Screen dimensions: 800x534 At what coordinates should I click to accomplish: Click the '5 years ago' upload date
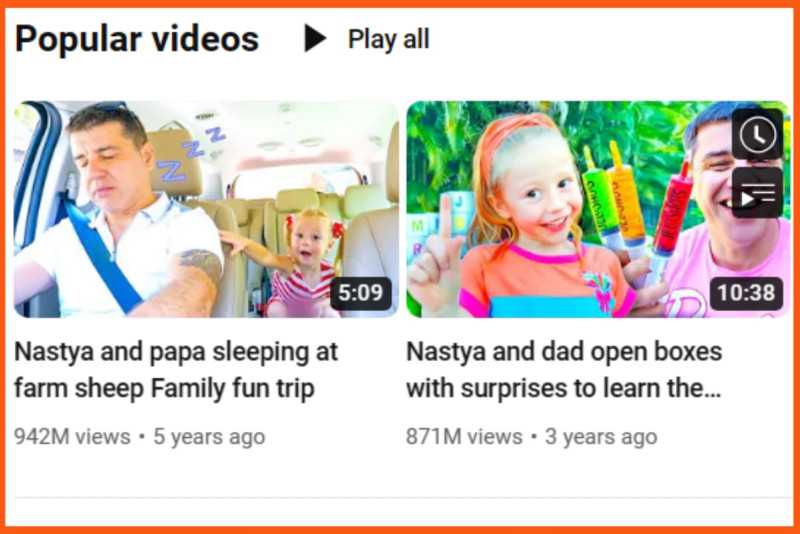point(209,437)
